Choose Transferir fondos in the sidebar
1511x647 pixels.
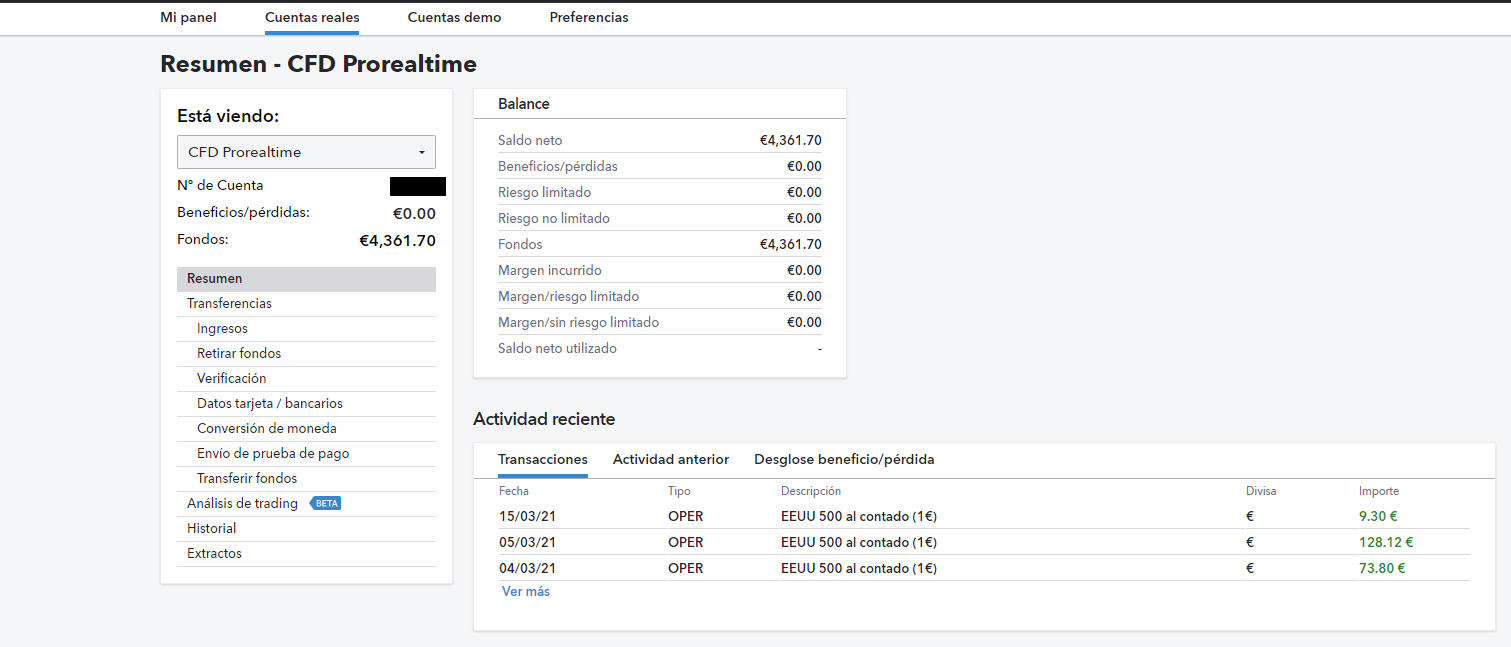click(x=247, y=479)
